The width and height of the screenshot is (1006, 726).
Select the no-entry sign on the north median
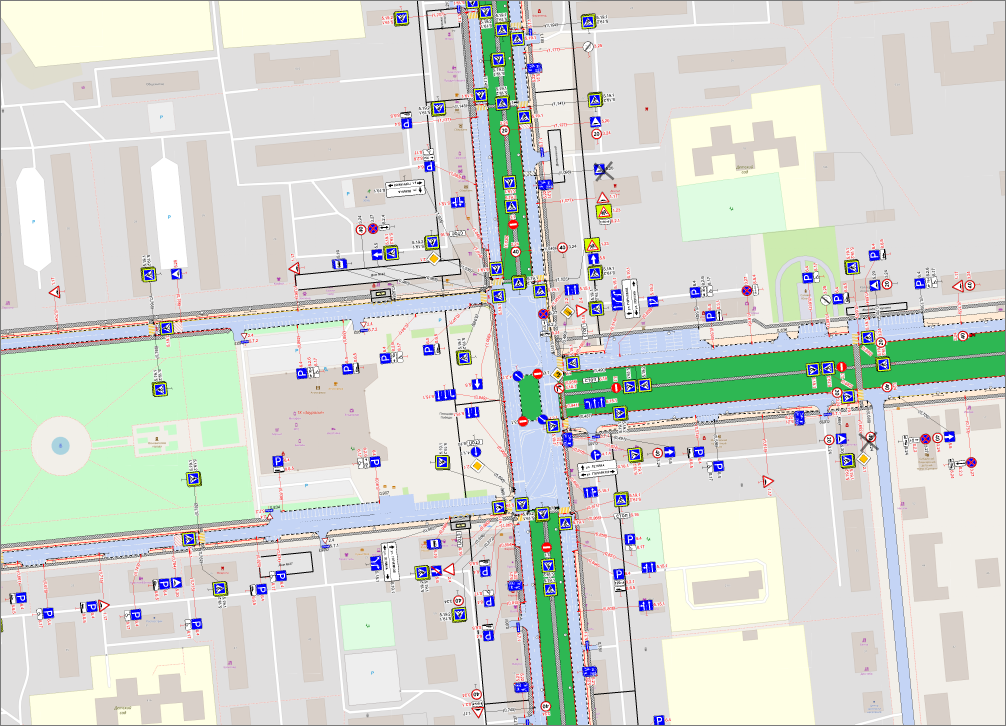(x=513, y=224)
